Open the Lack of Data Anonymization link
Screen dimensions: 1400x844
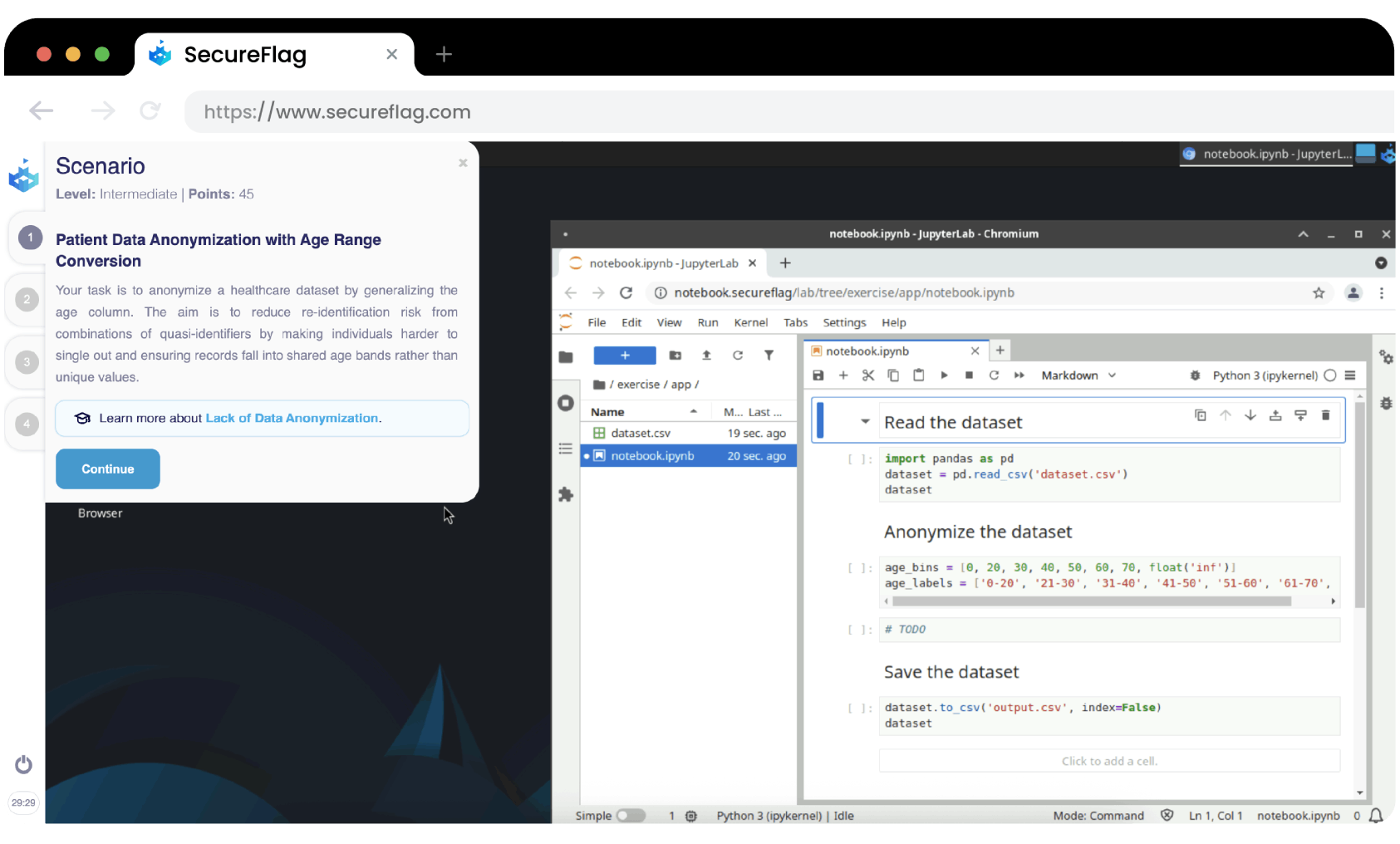[292, 418]
